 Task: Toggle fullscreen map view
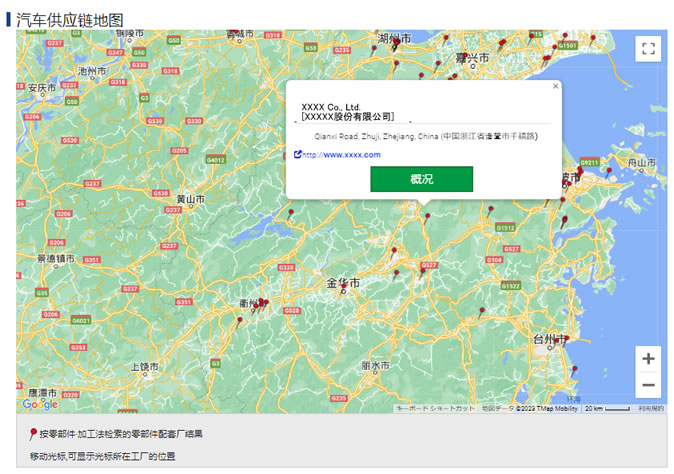point(648,48)
